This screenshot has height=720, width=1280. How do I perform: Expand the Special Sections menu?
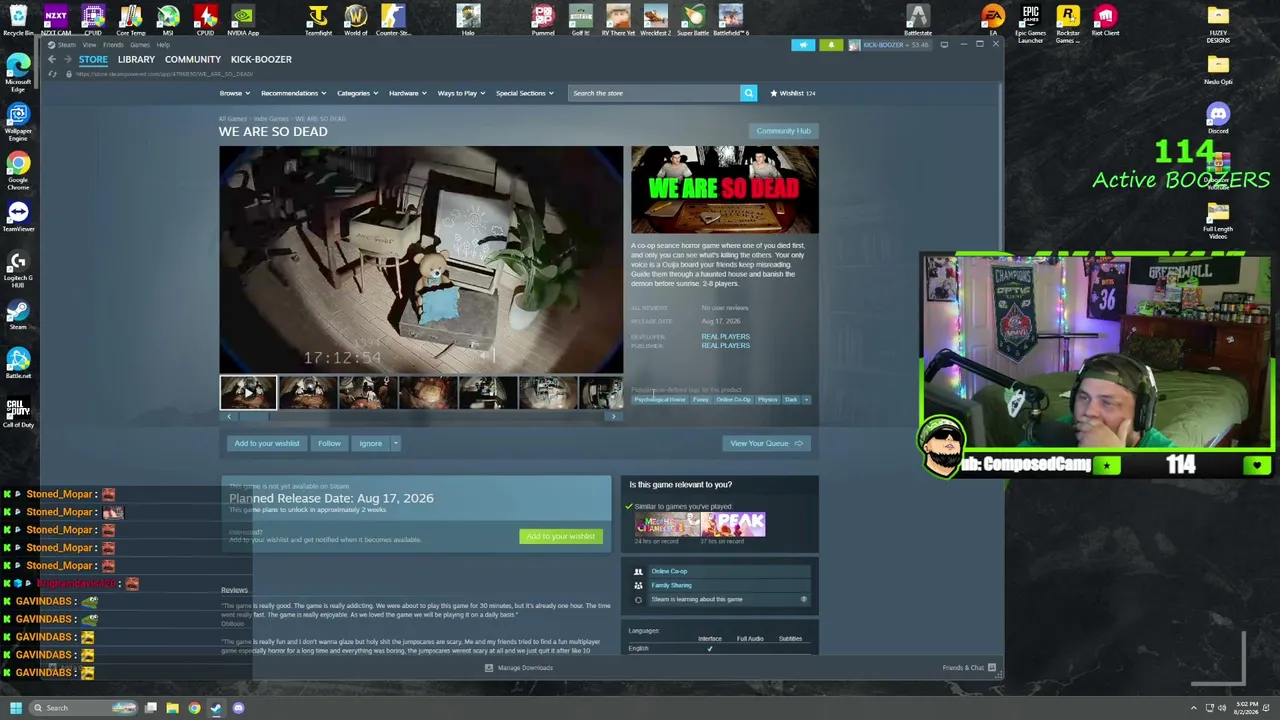click(525, 93)
